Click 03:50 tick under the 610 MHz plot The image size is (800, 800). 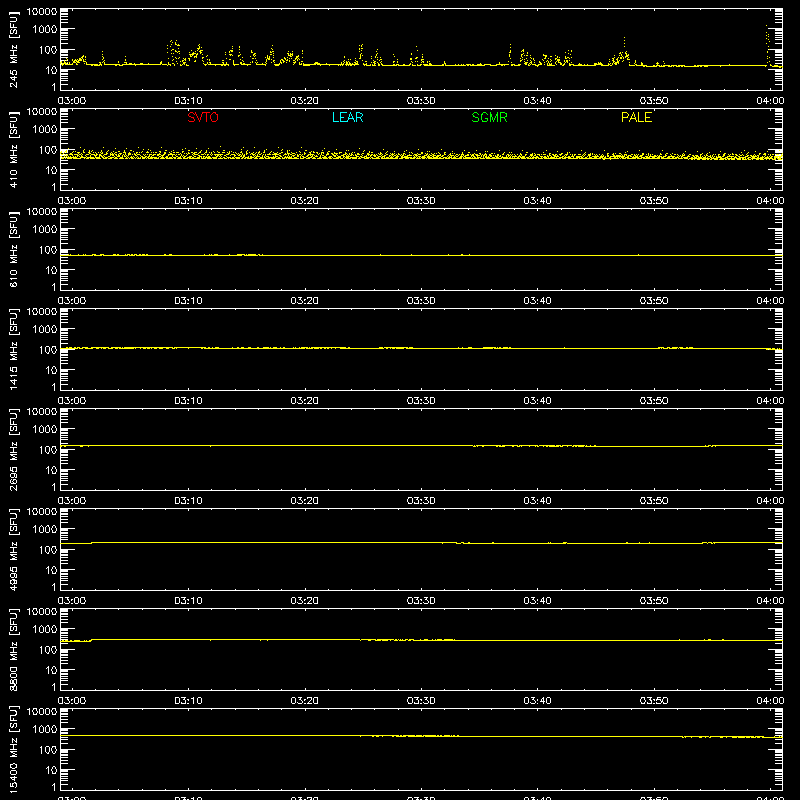tap(654, 301)
